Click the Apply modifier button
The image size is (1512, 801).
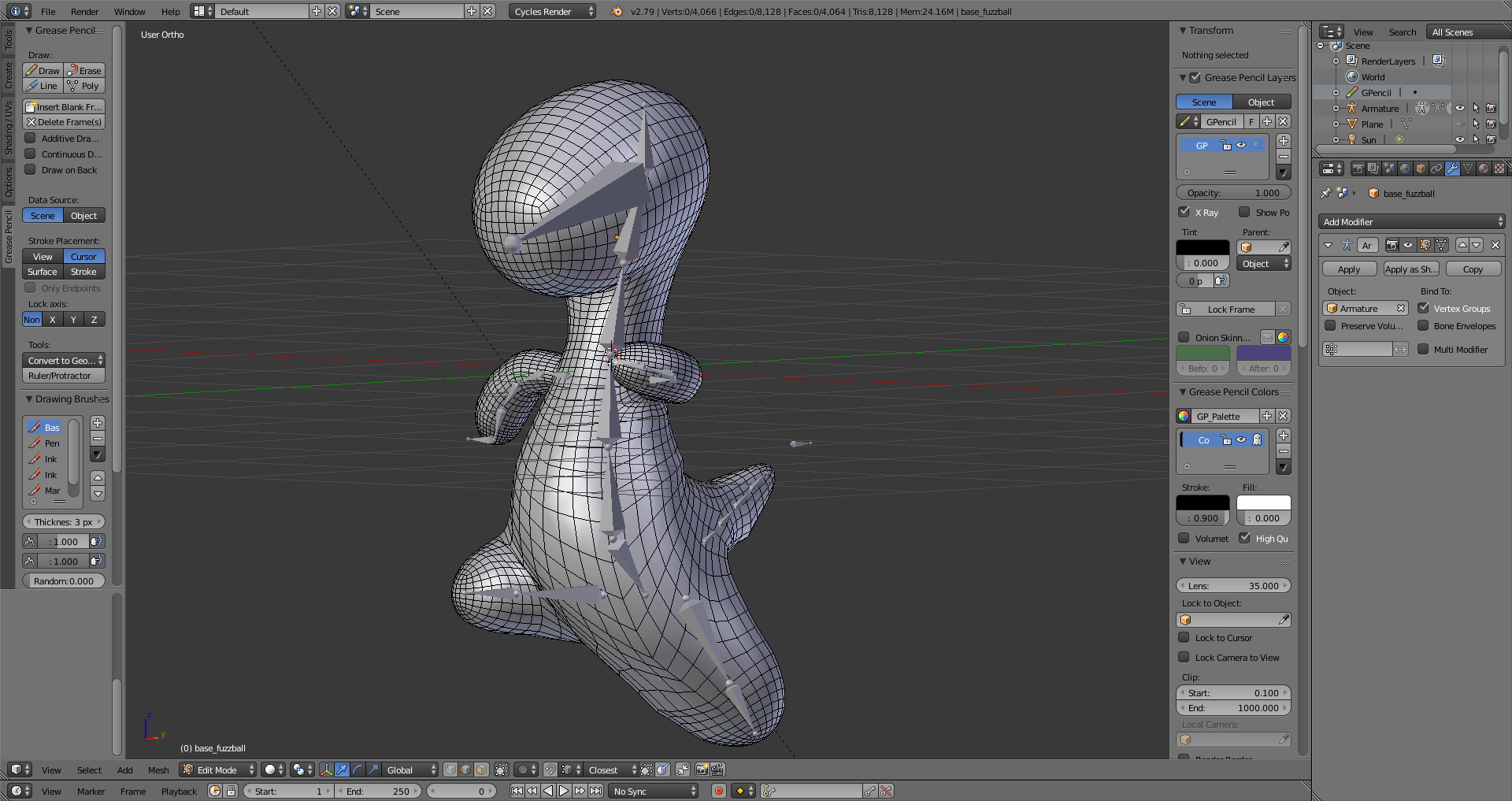[x=1349, y=269]
